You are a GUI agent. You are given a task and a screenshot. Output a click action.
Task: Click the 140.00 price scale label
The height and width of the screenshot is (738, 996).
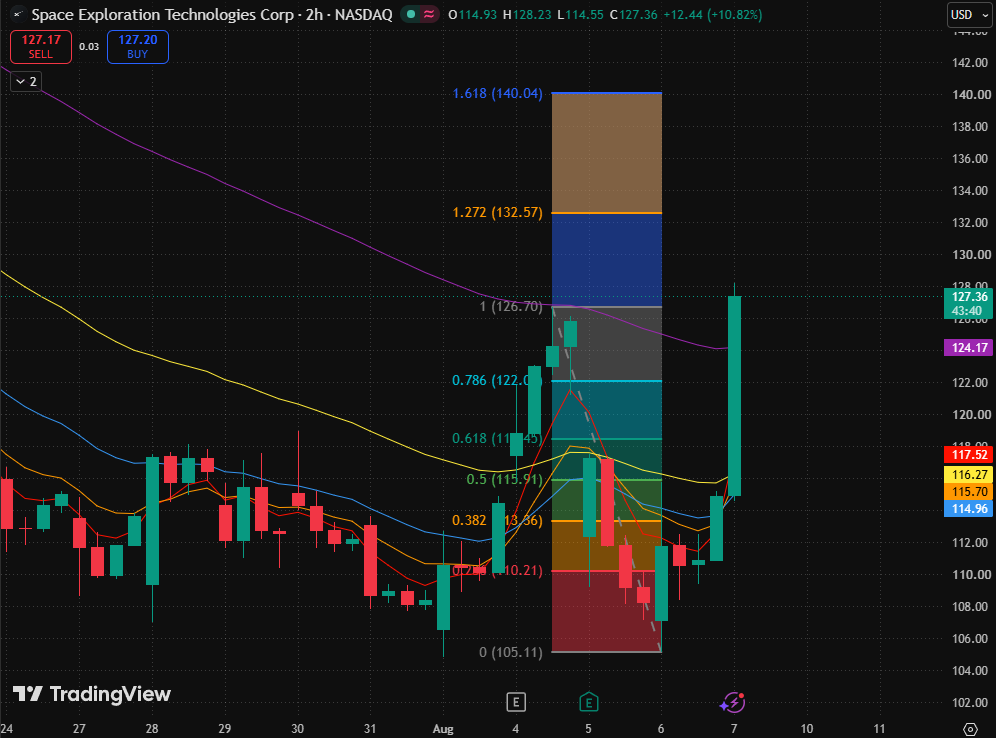971,95
